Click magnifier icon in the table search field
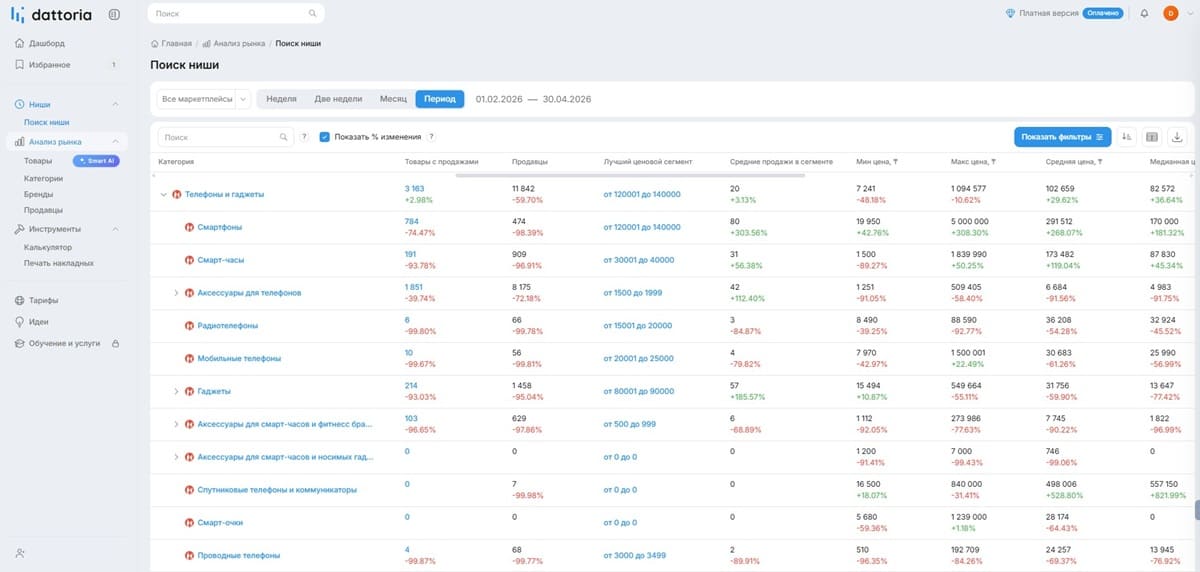The height and width of the screenshot is (572, 1200). click(x=282, y=137)
